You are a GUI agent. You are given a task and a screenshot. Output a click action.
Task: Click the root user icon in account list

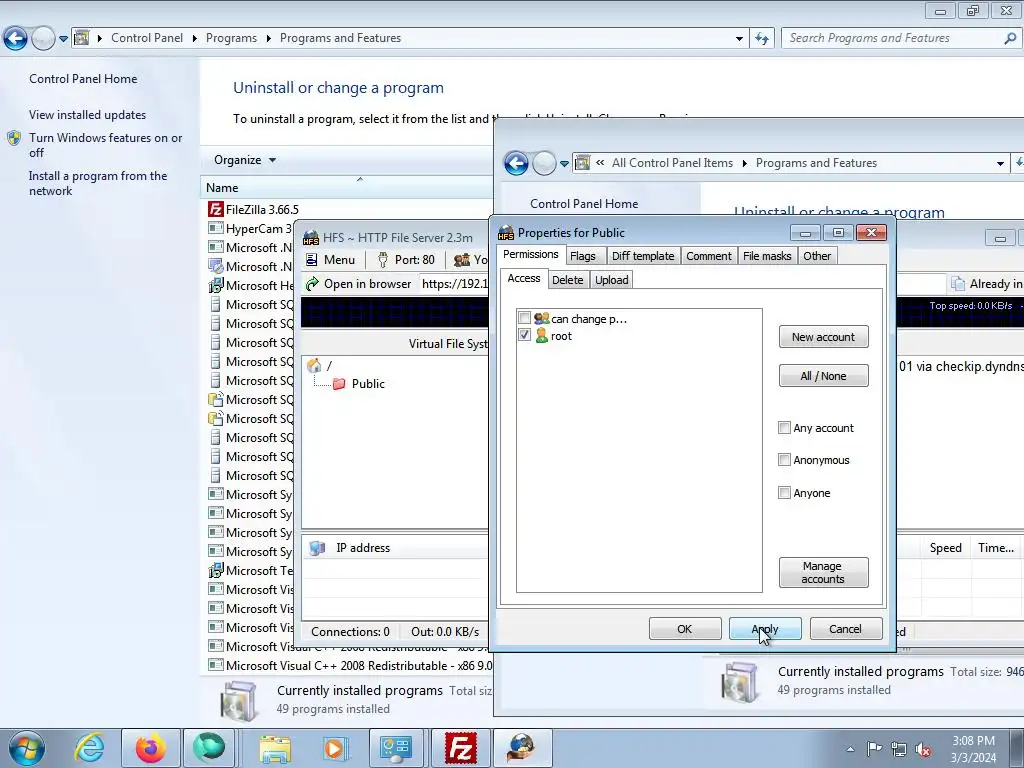click(x=541, y=336)
